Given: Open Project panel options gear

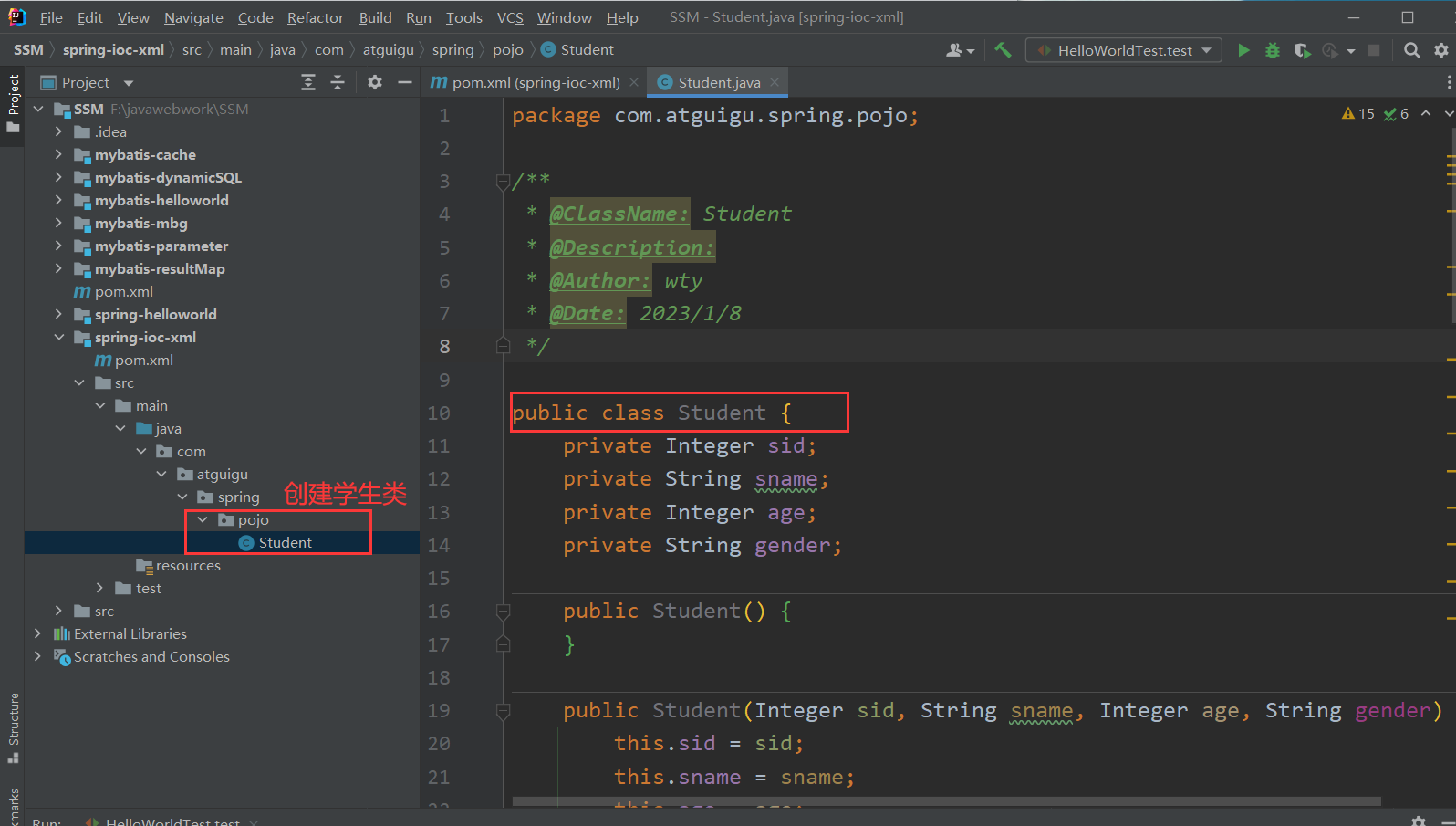Looking at the screenshot, I should (x=375, y=82).
